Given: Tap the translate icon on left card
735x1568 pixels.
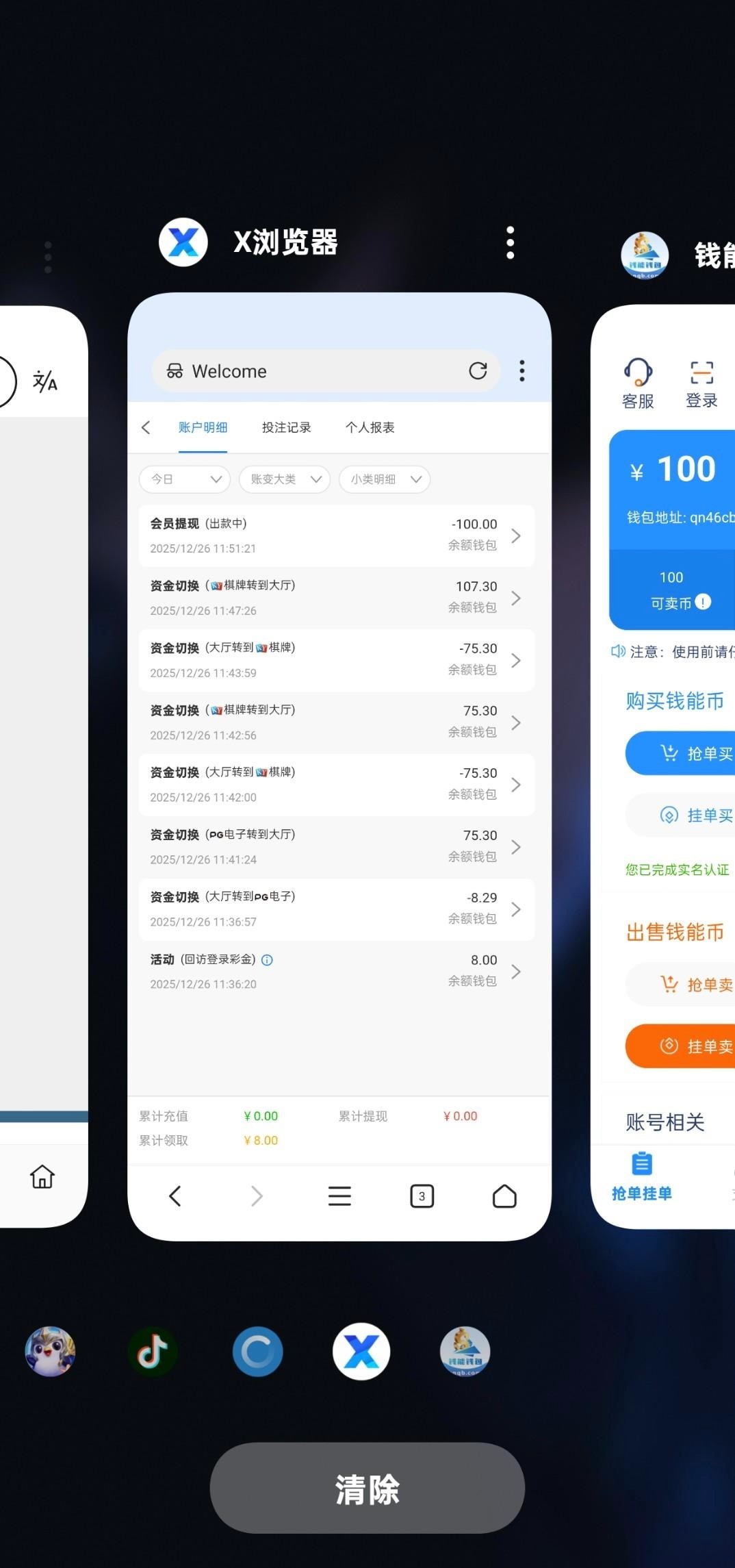Looking at the screenshot, I should click(45, 381).
